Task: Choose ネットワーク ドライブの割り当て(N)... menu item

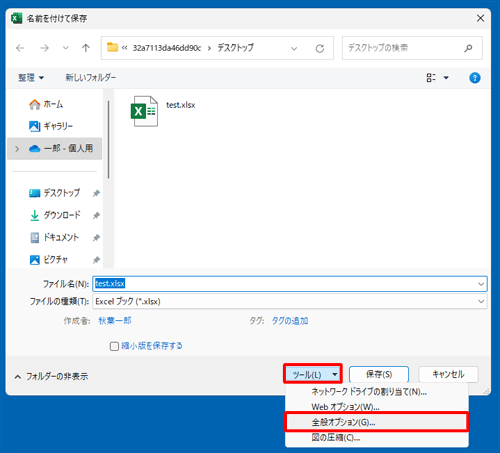Action: pyautogui.click(x=377, y=392)
